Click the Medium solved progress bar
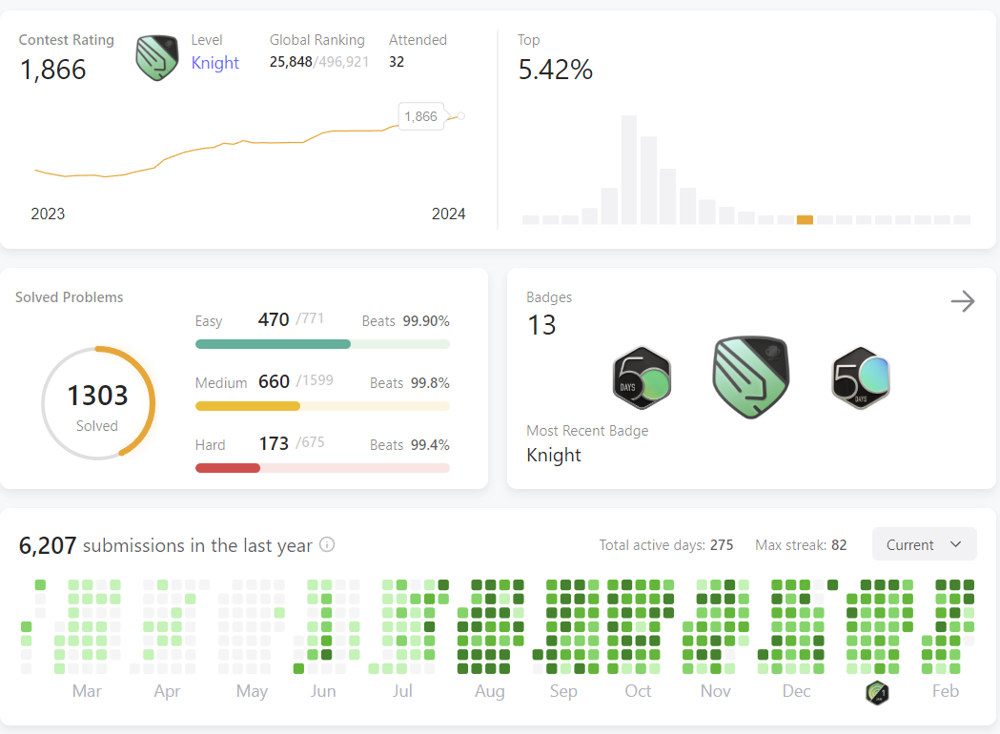 (322, 406)
